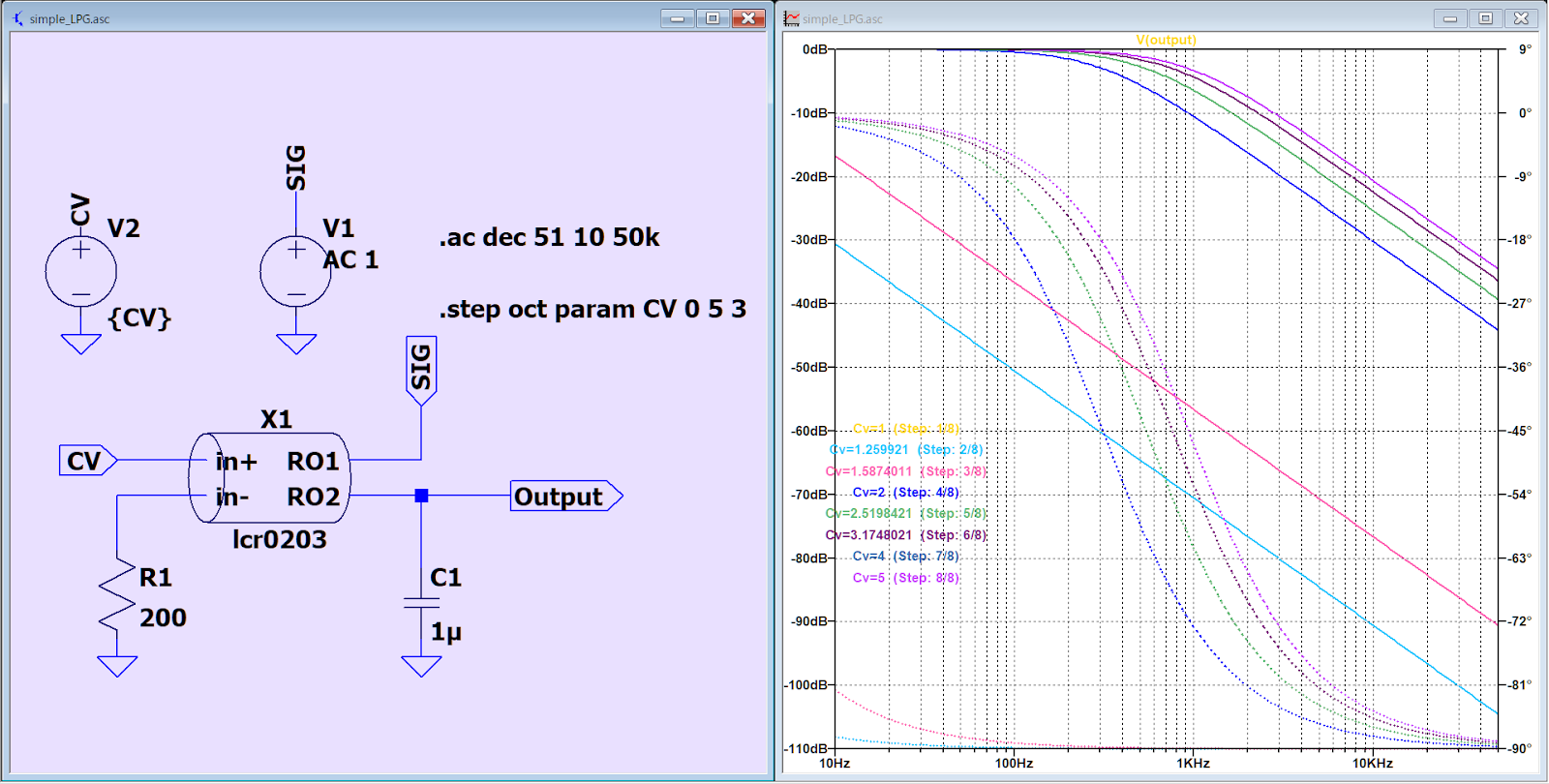
Task: Click the 10KHz frequency axis label
Action: pos(1373,764)
